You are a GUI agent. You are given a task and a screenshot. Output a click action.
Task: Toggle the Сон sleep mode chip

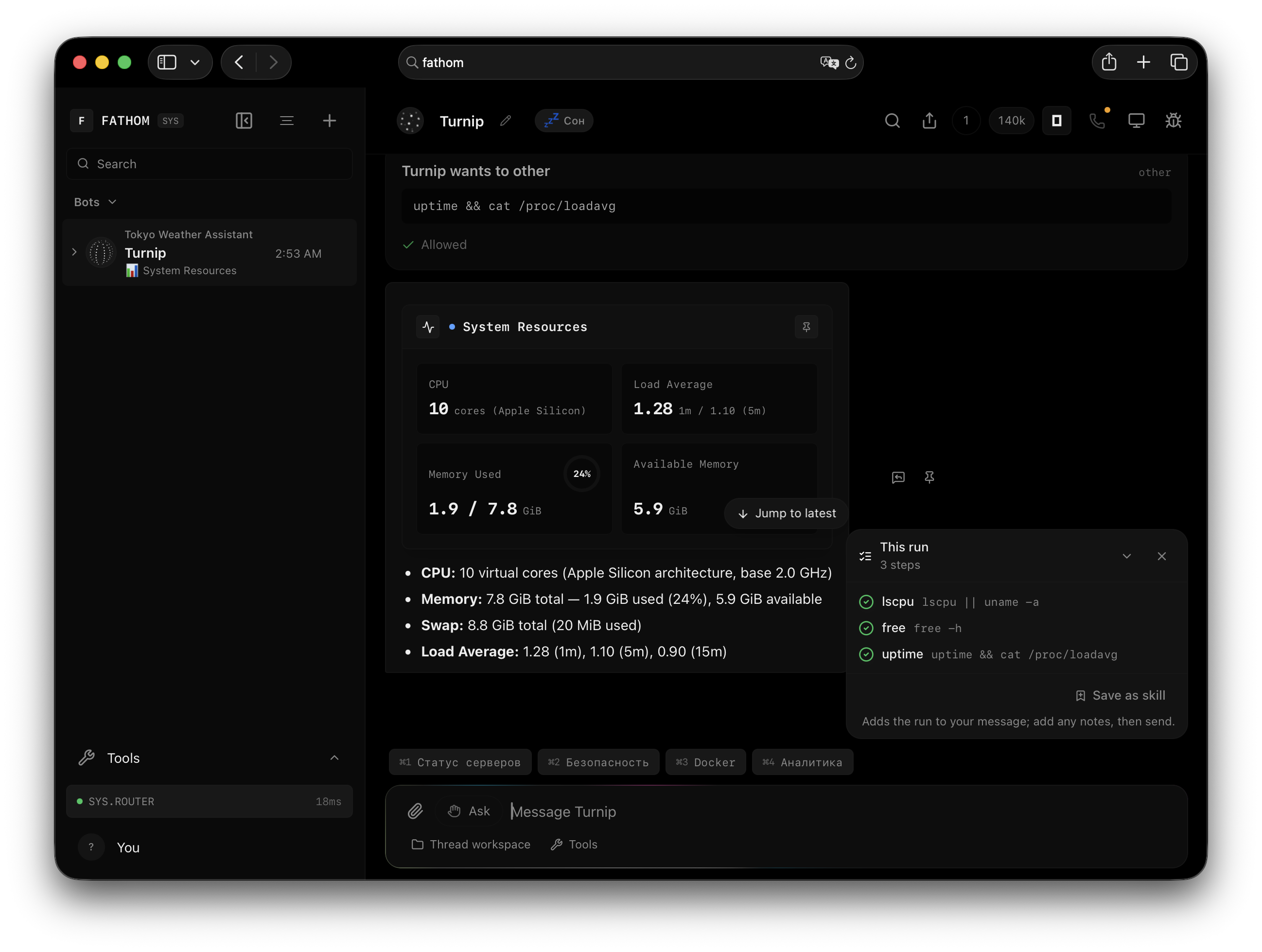pyautogui.click(x=564, y=121)
